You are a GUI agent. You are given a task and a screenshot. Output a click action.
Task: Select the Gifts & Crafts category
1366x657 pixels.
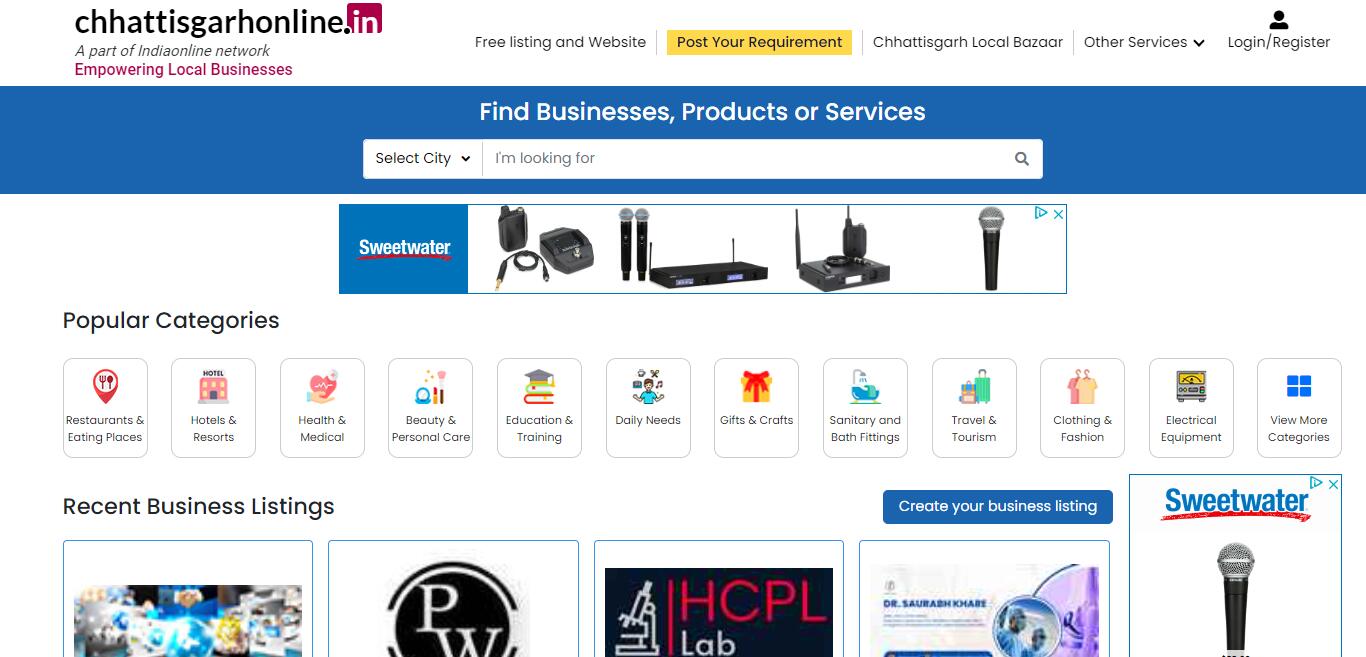pyautogui.click(x=756, y=408)
